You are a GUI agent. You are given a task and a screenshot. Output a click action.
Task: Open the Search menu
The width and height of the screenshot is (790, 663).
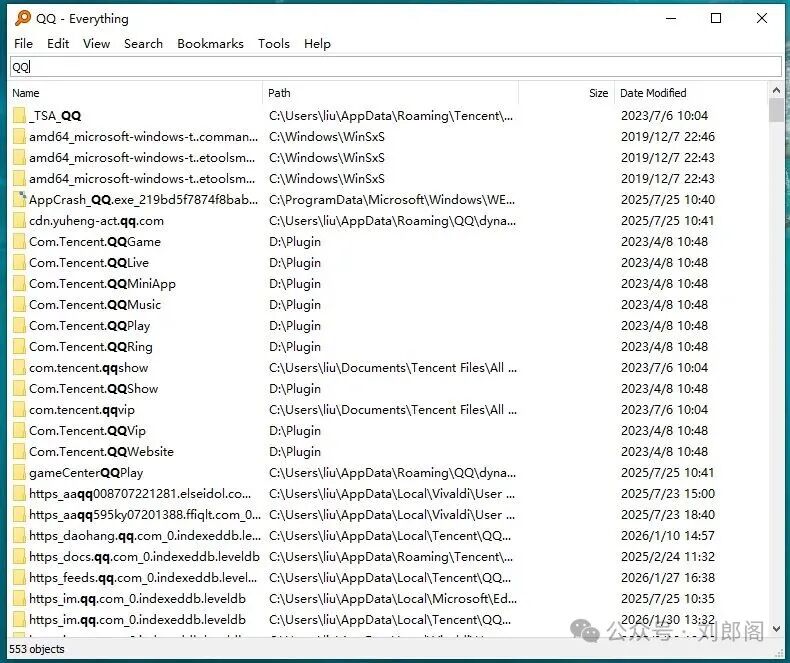(x=143, y=44)
